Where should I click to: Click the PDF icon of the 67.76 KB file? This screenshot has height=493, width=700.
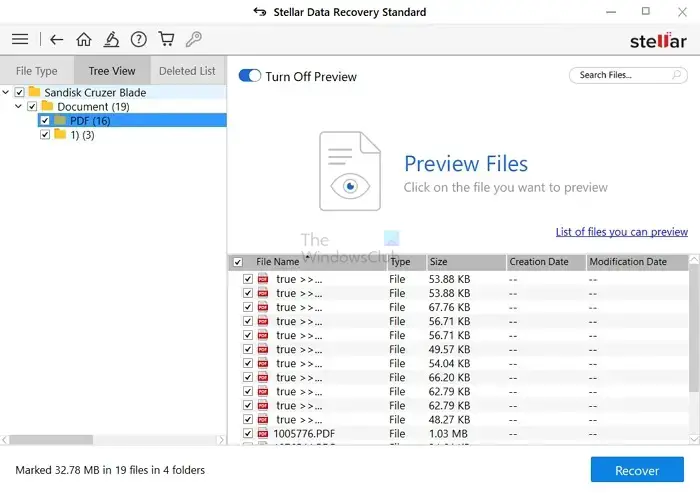point(263,307)
